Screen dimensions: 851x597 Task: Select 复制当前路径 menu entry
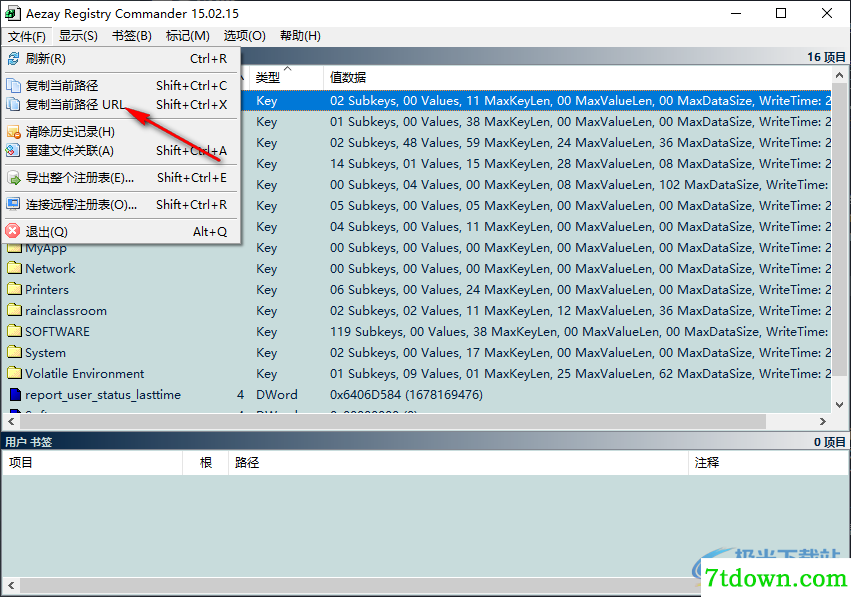[122, 86]
